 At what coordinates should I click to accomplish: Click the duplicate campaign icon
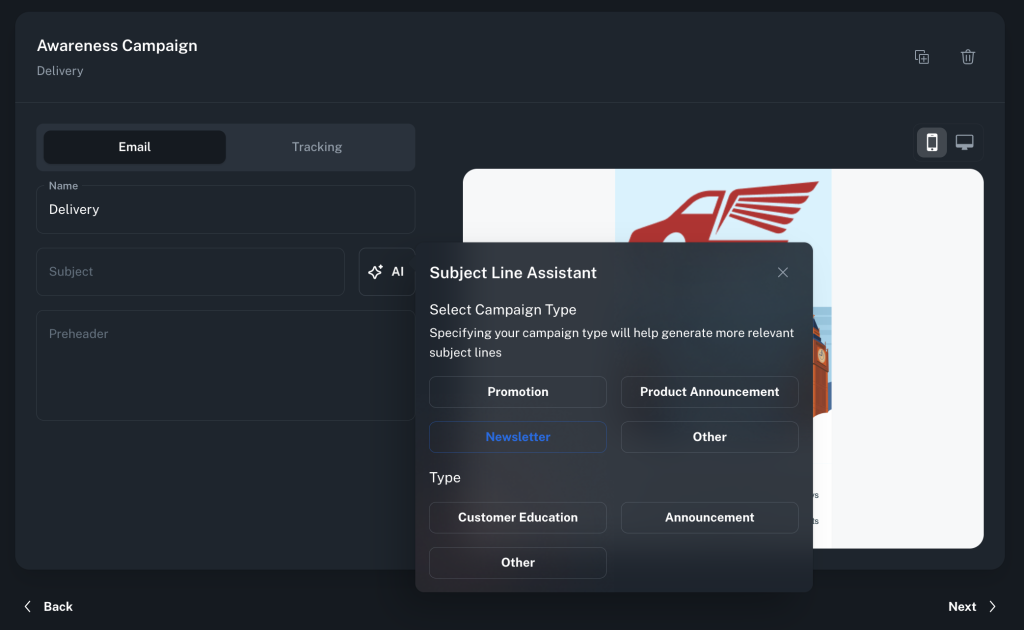pyautogui.click(x=922, y=57)
